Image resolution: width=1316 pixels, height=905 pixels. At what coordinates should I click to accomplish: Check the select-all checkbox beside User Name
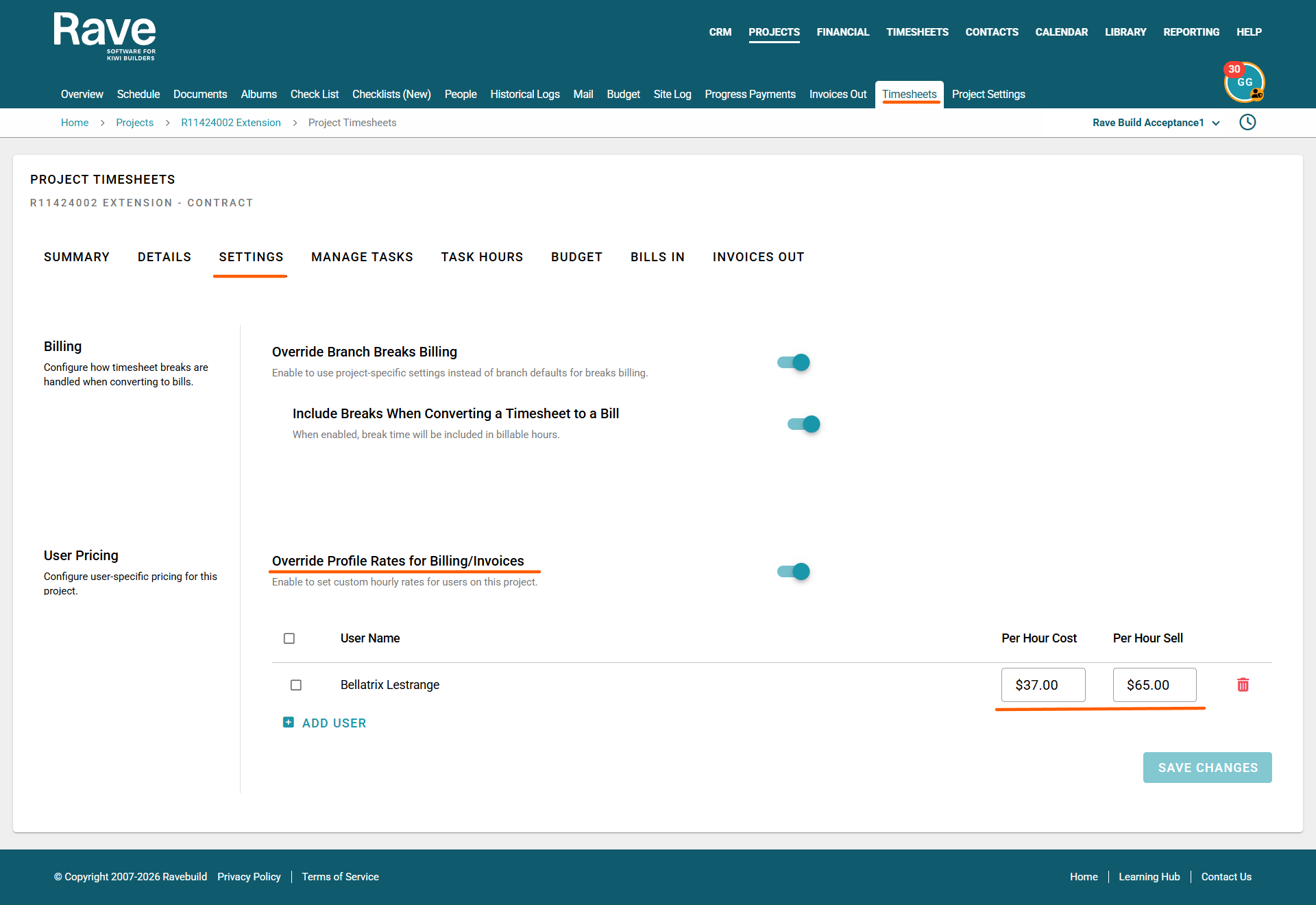[289, 638]
